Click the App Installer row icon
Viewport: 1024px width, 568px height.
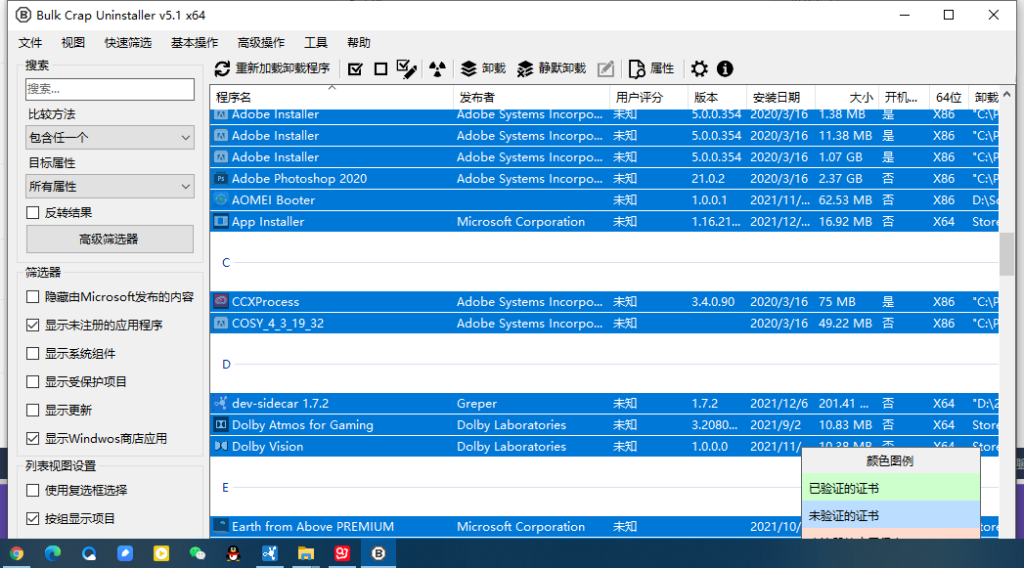221,221
